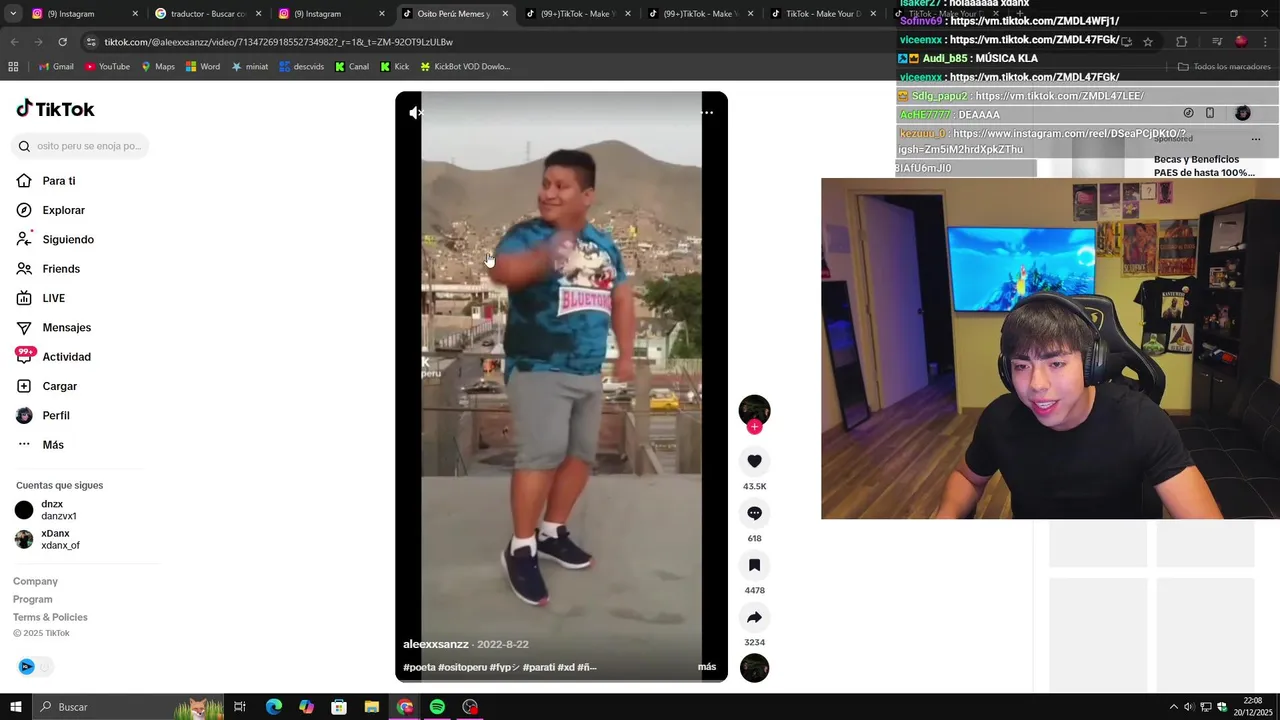Open the browser apps grid icon
1280x720 pixels.
(13, 67)
